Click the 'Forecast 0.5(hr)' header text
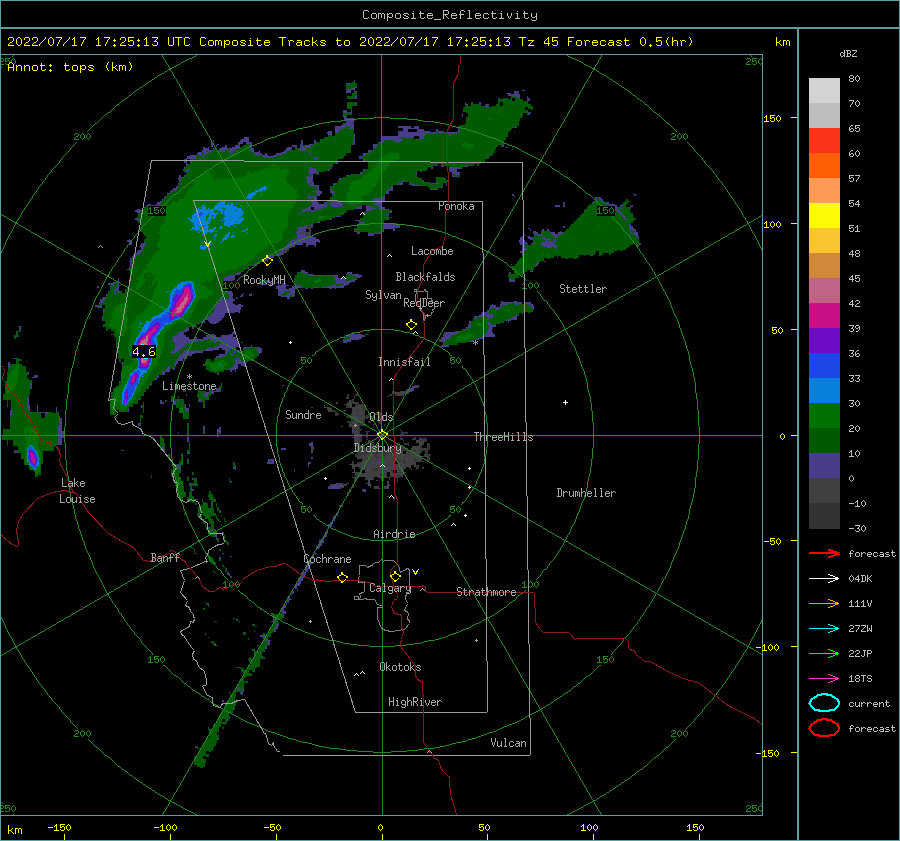The height and width of the screenshot is (841, 900). 630,42
